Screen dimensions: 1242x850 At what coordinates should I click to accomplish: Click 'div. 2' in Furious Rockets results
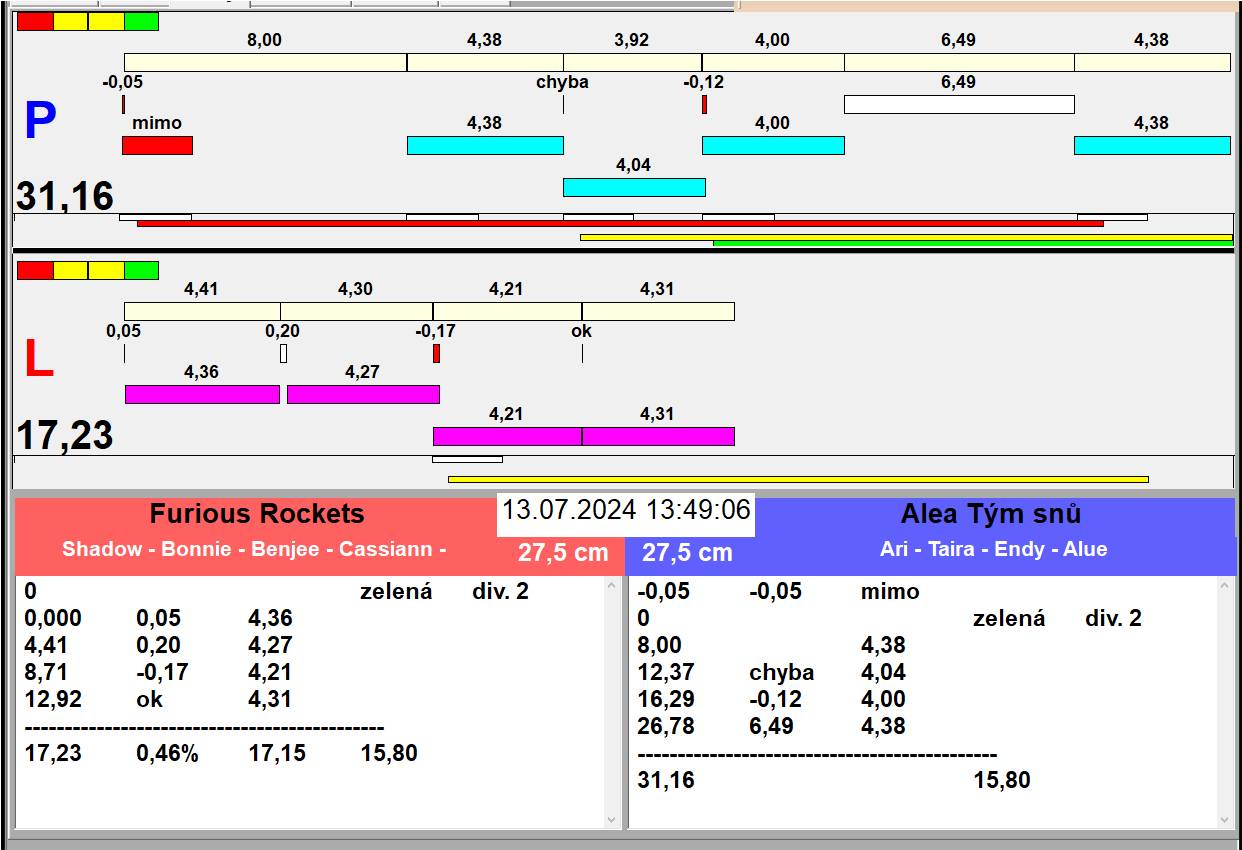[x=500, y=591]
